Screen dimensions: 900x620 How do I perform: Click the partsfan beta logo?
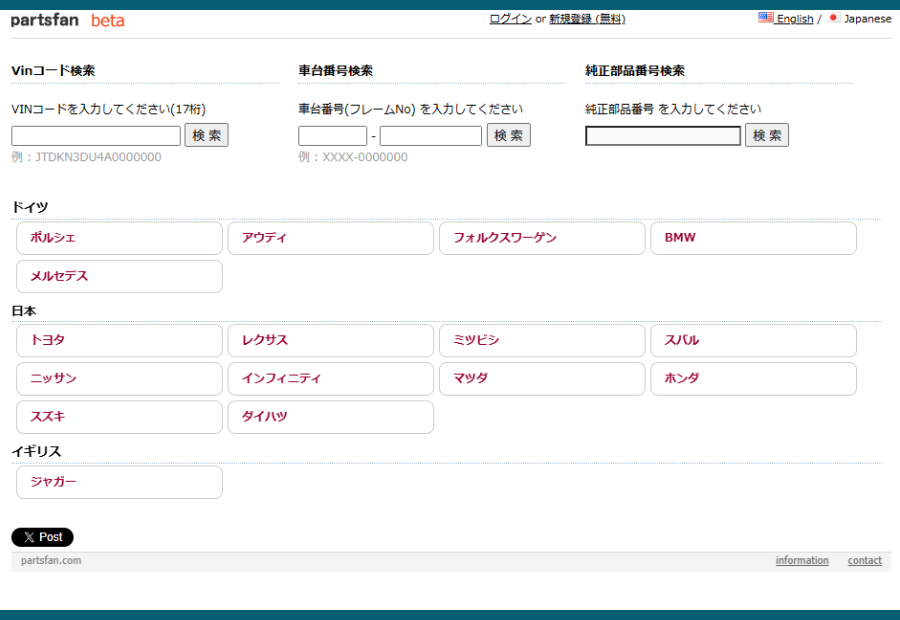point(67,20)
